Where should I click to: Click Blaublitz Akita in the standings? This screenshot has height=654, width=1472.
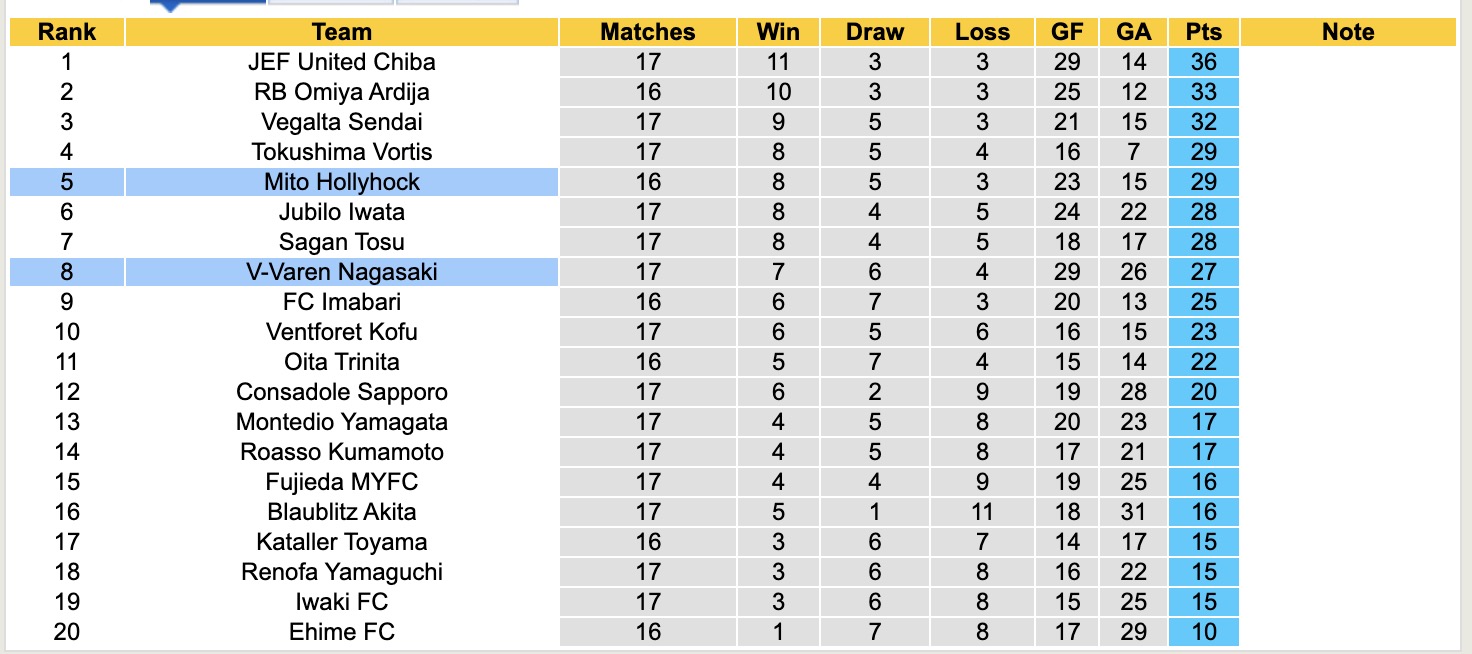click(x=341, y=512)
